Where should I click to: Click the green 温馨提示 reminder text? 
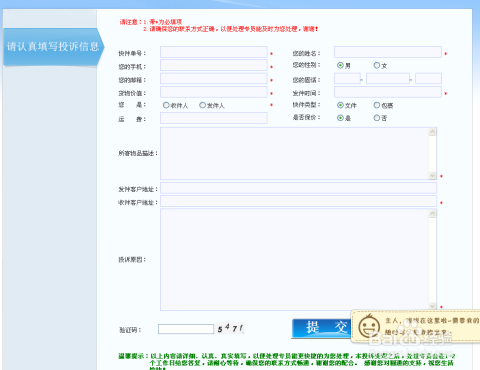click(286, 363)
